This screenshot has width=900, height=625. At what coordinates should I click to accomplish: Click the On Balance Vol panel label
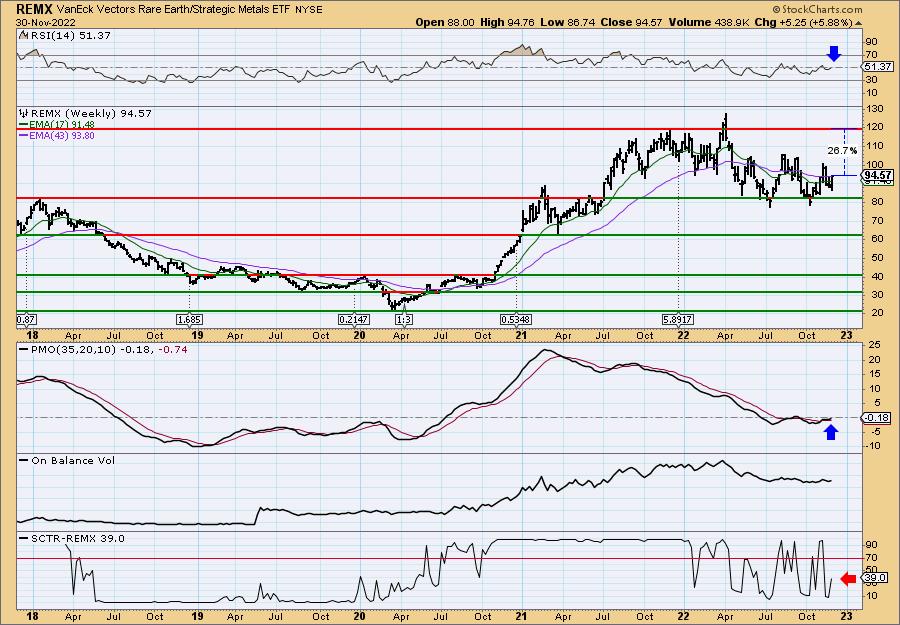[x=72, y=460]
